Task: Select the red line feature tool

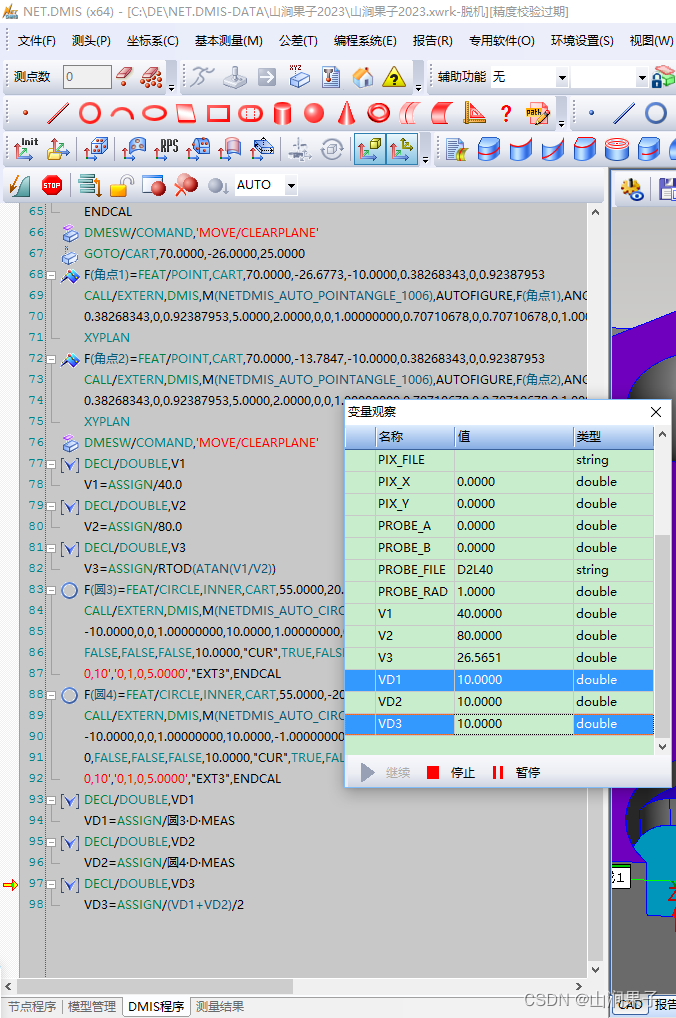Action: pos(58,114)
